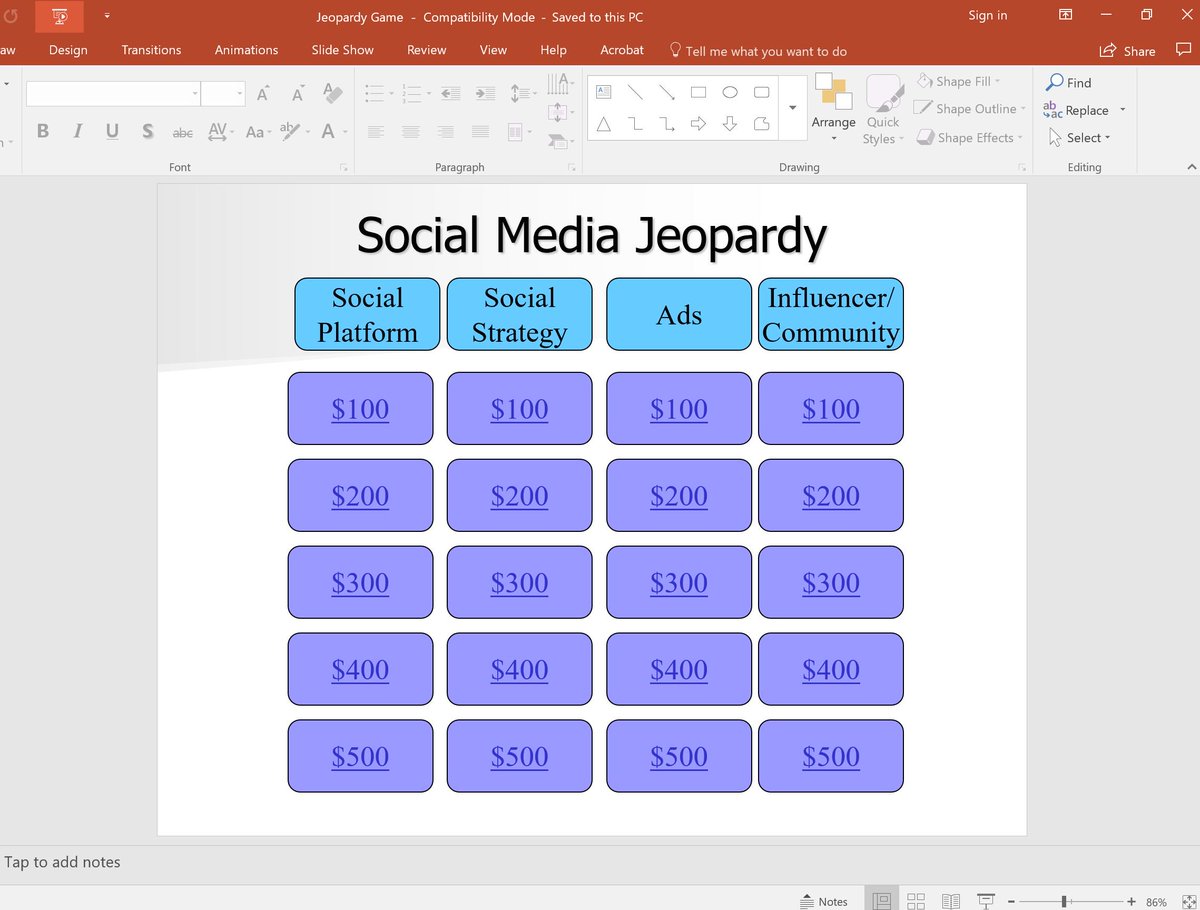Viewport: 1200px width, 910px height.
Task: Select the triangle shape
Action: 603,124
